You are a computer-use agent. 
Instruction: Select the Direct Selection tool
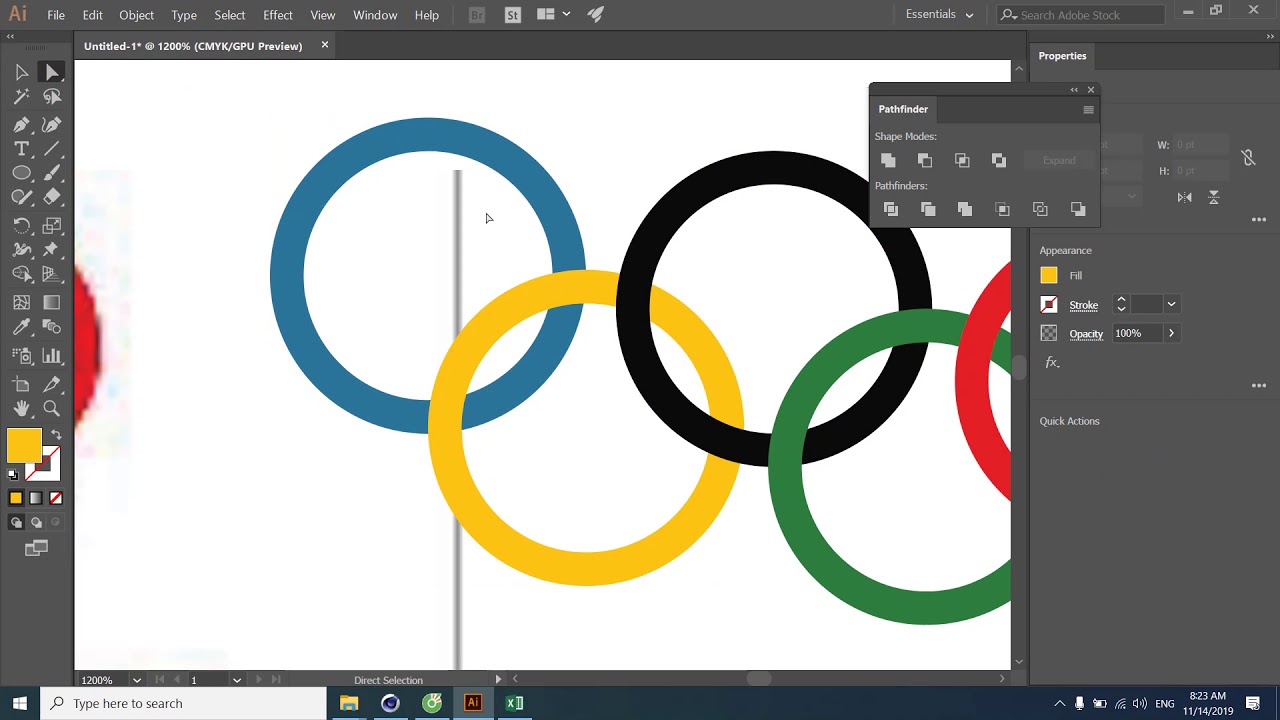52,72
